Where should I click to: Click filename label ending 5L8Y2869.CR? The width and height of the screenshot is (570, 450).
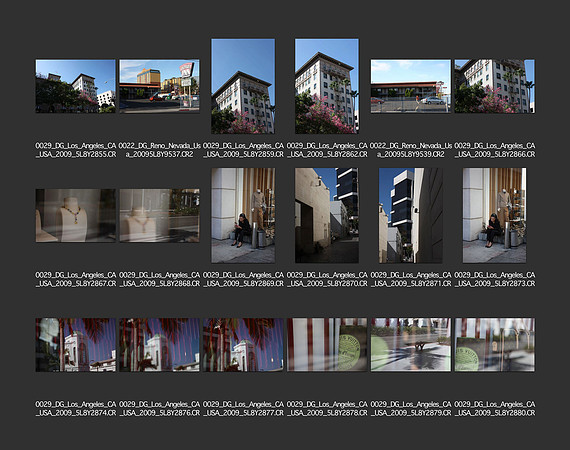243,279
